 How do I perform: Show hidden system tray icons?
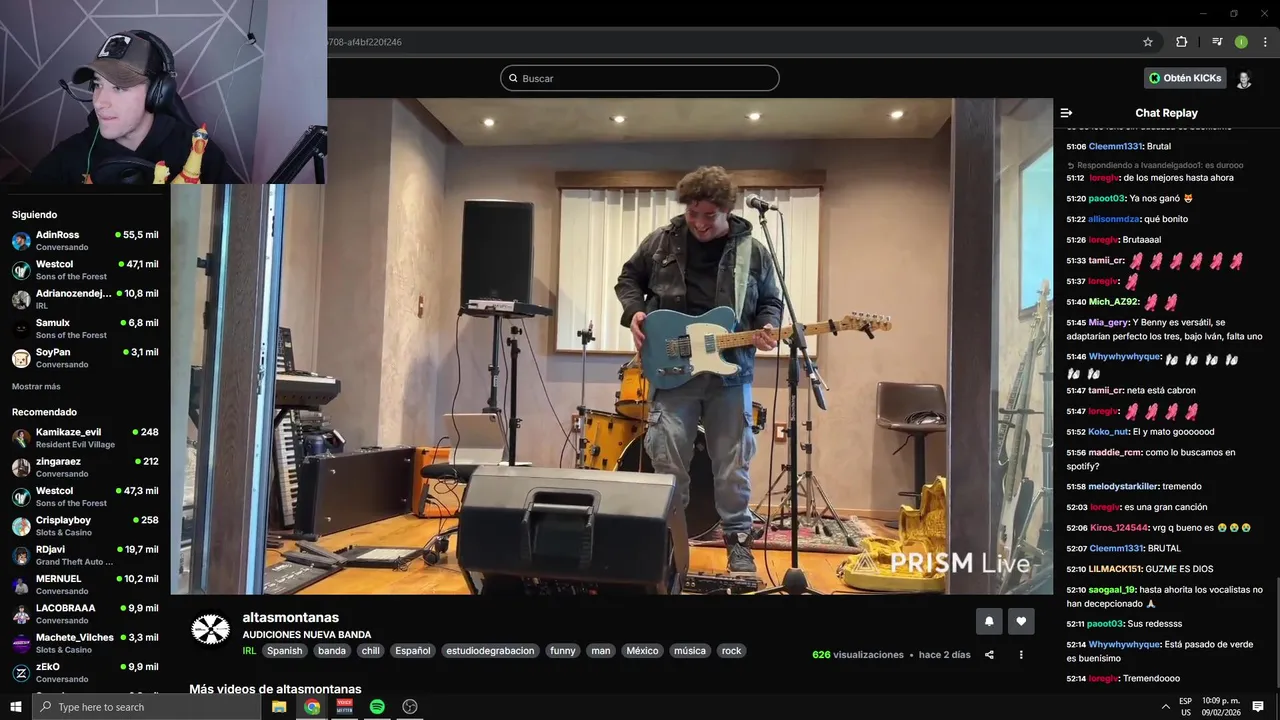coord(1166,707)
